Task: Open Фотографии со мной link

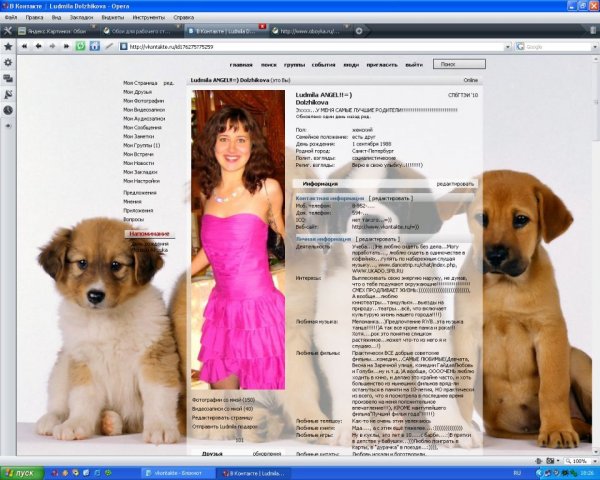Action: click(x=223, y=400)
